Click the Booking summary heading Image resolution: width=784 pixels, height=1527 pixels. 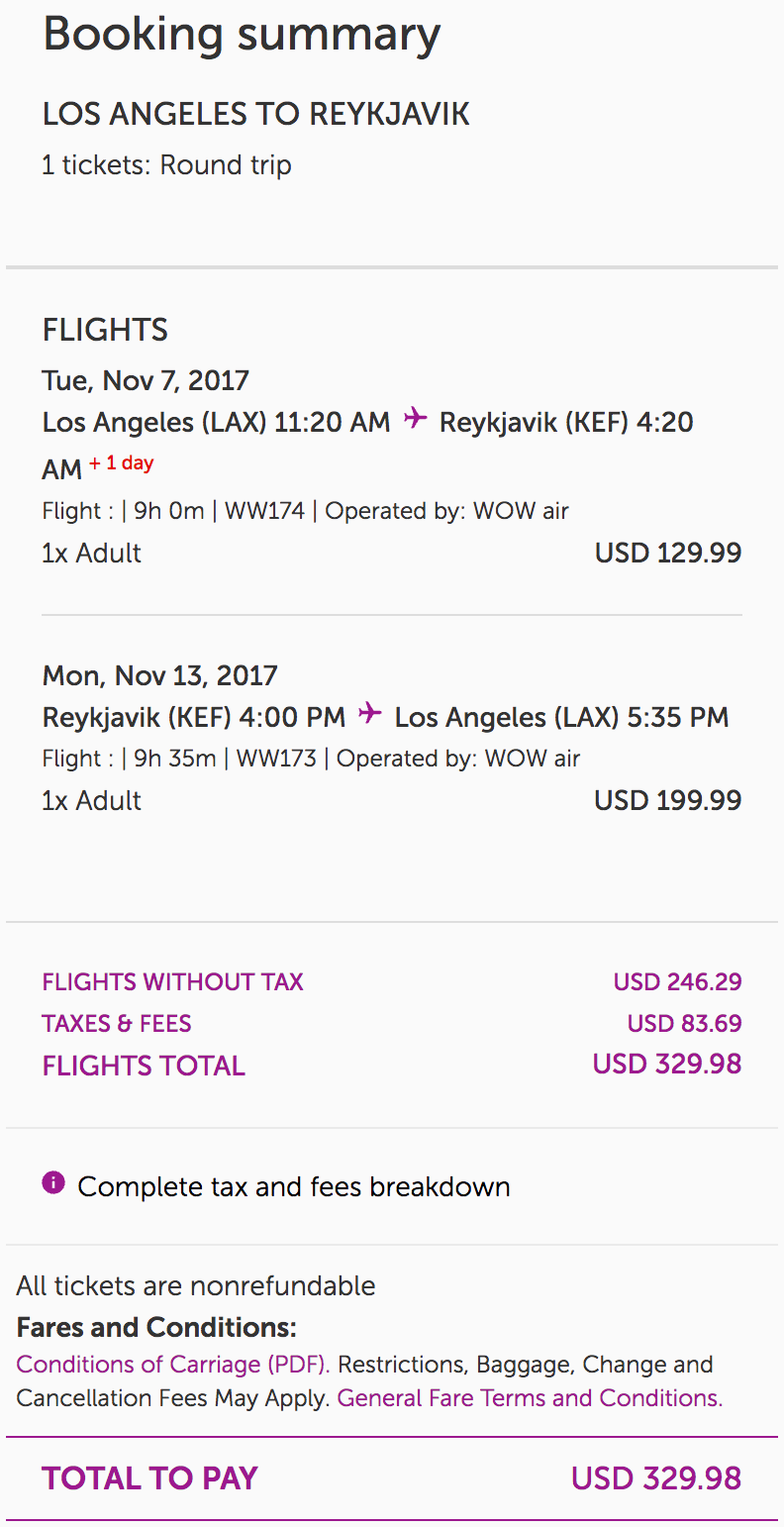click(242, 35)
